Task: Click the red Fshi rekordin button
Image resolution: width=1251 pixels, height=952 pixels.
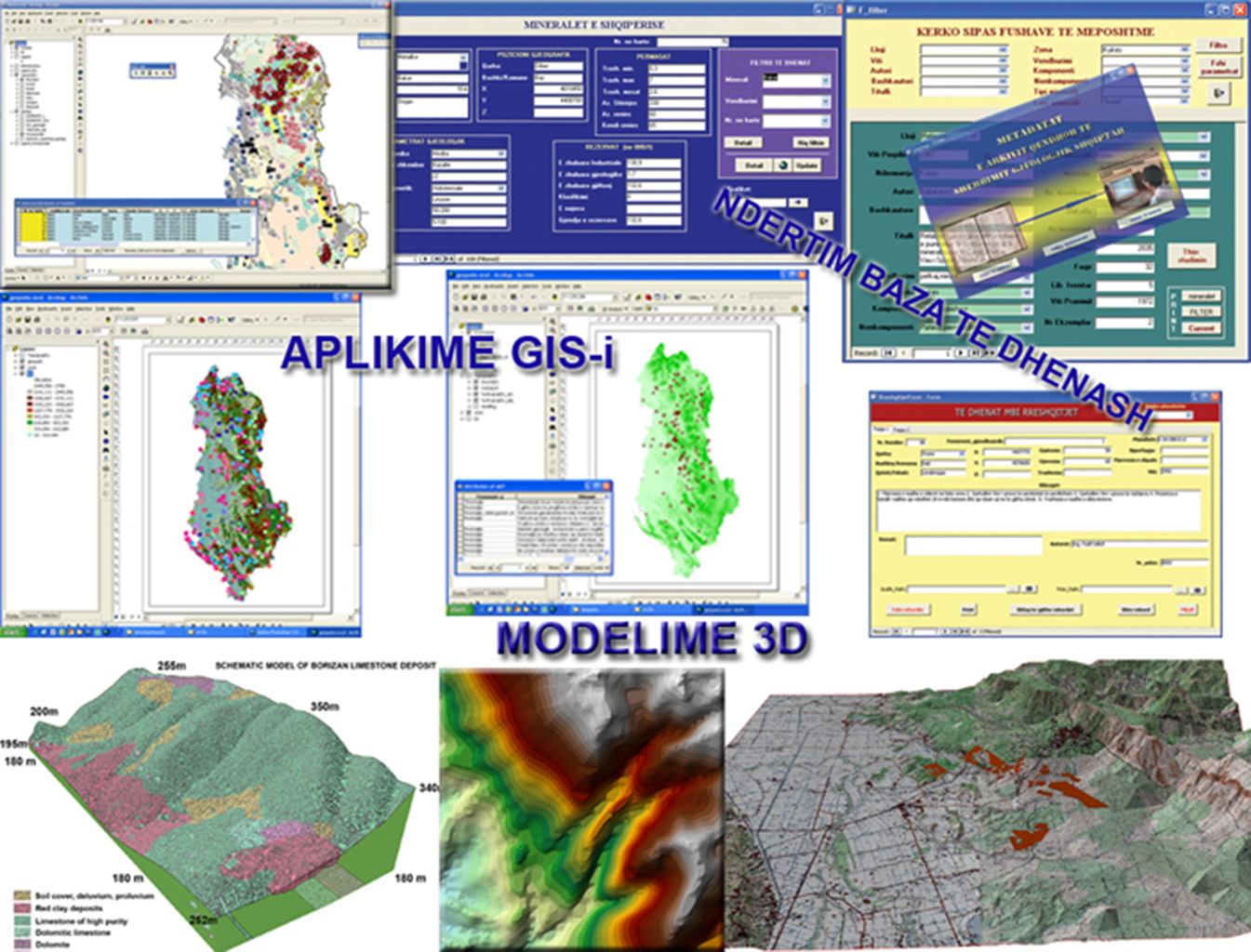Action: pos(908,610)
